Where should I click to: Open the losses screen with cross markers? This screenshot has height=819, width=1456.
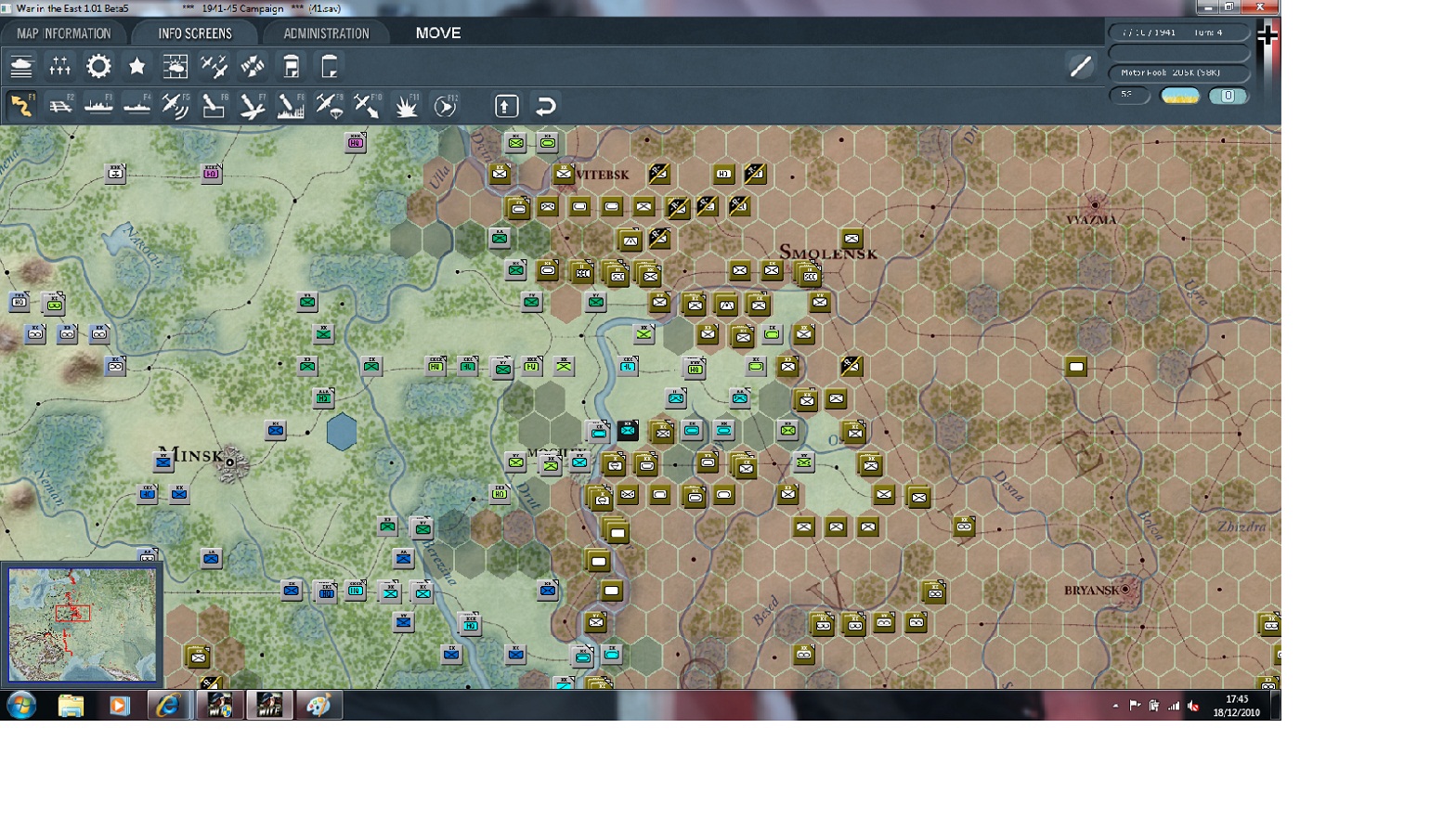tap(60, 67)
